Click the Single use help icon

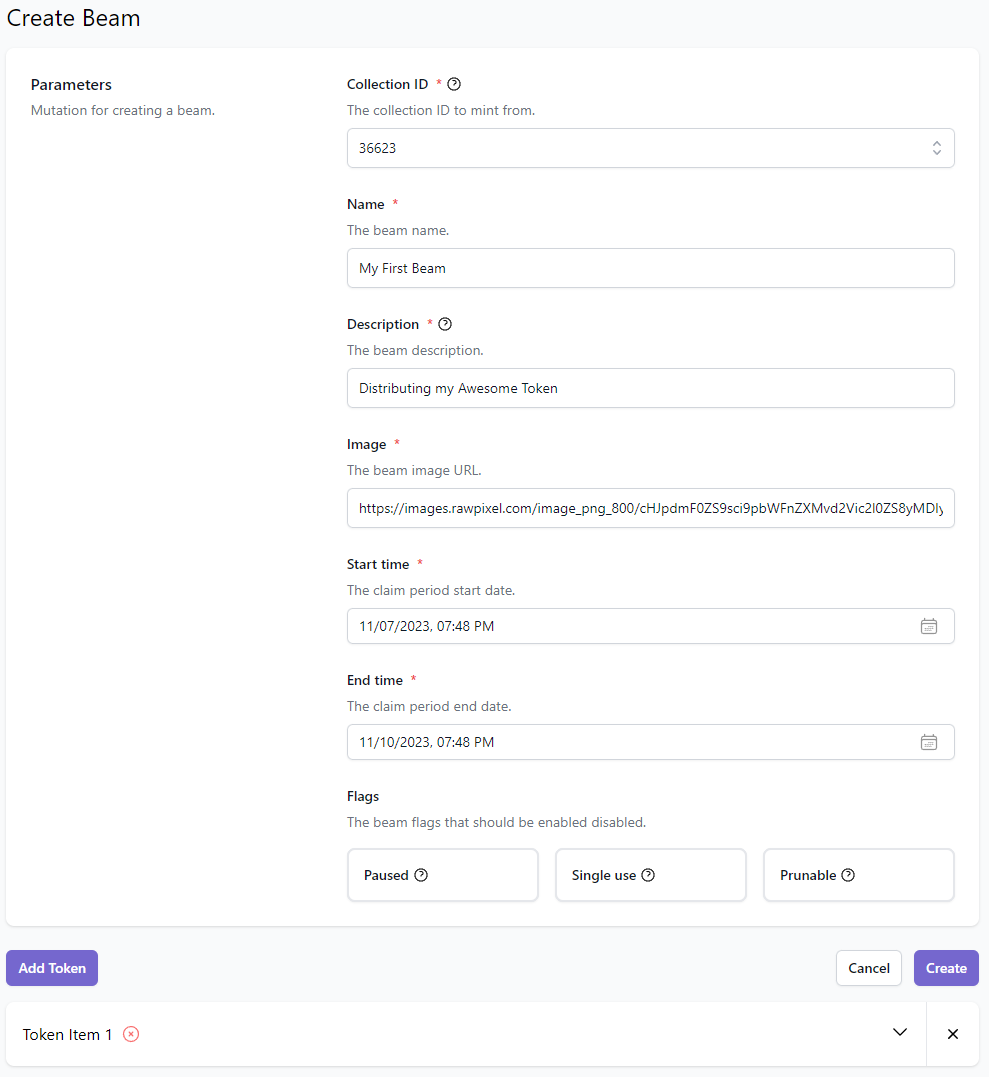pyautogui.click(x=648, y=874)
